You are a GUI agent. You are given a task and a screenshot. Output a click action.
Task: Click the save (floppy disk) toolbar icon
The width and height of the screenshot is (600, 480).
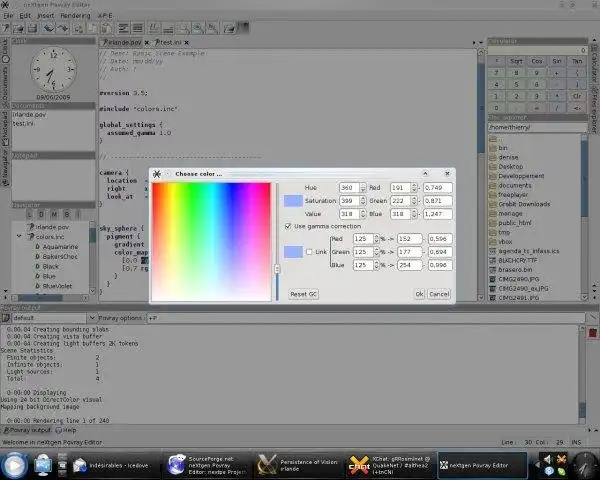pyautogui.click(x=33, y=28)
